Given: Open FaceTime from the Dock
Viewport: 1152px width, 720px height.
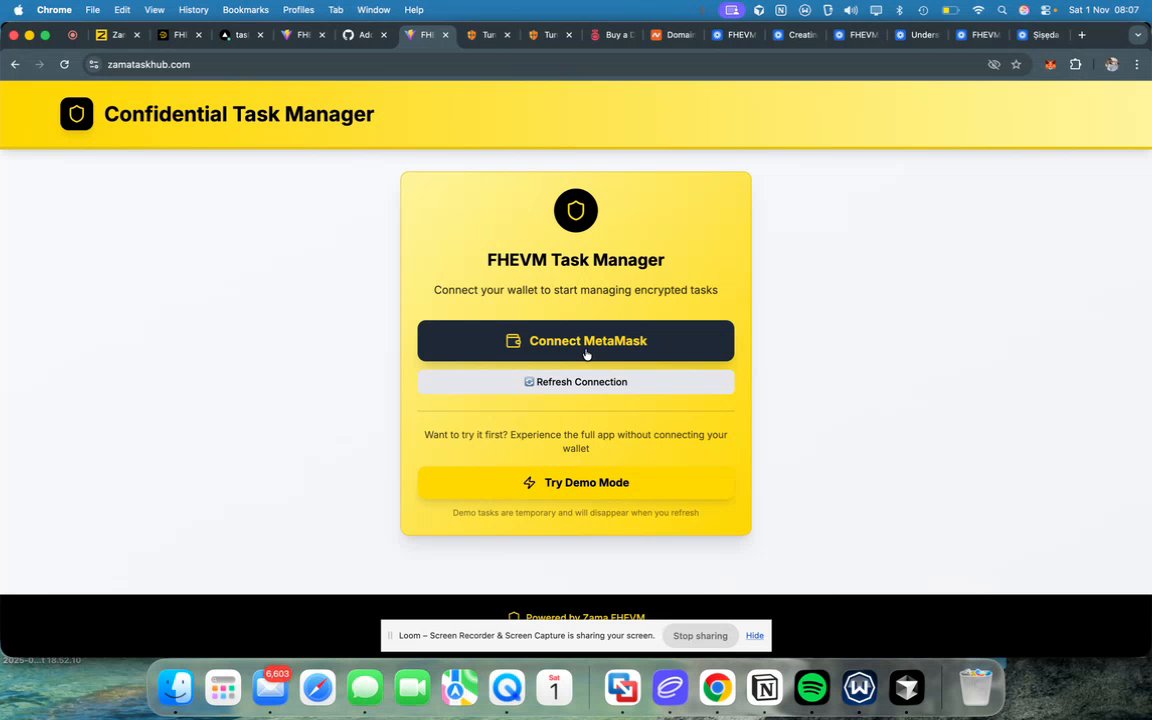Looking at the screenshot, I should 412,688.
